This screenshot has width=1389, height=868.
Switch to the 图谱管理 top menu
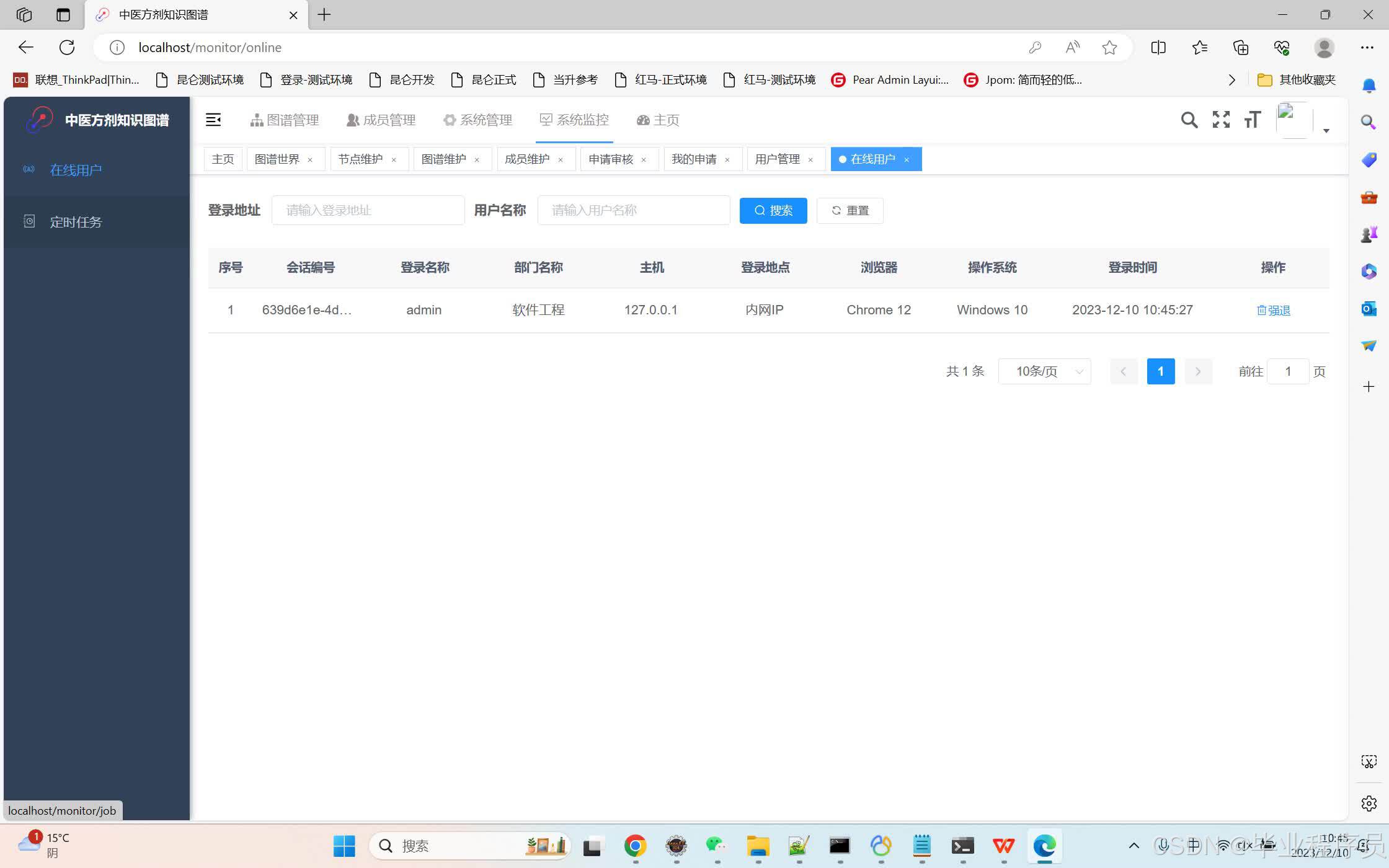tap(285, 120)
